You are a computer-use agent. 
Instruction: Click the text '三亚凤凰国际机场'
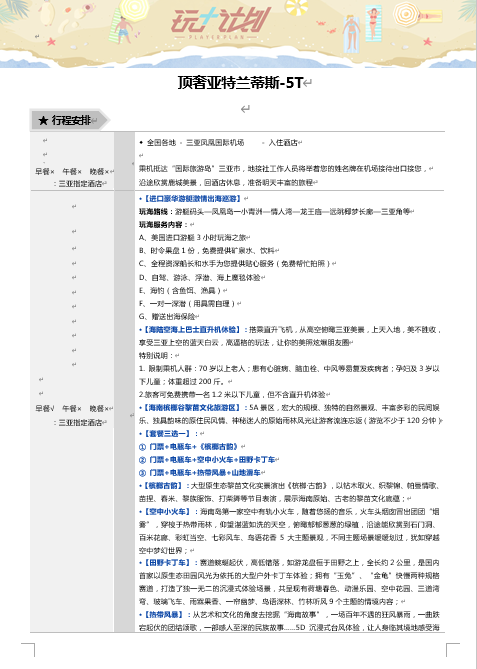click(x=215, y=143)
